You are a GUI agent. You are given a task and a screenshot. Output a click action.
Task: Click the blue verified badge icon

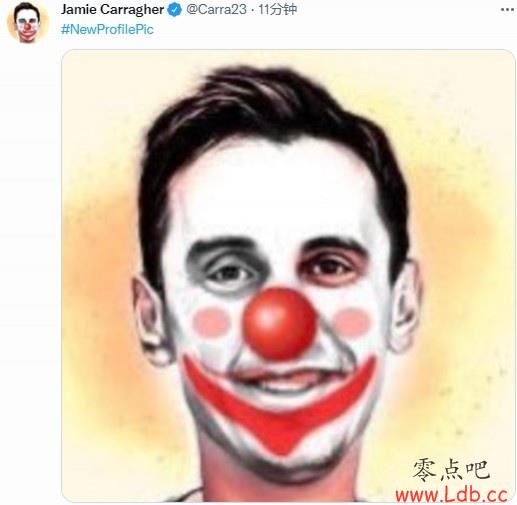pos(175,10)
